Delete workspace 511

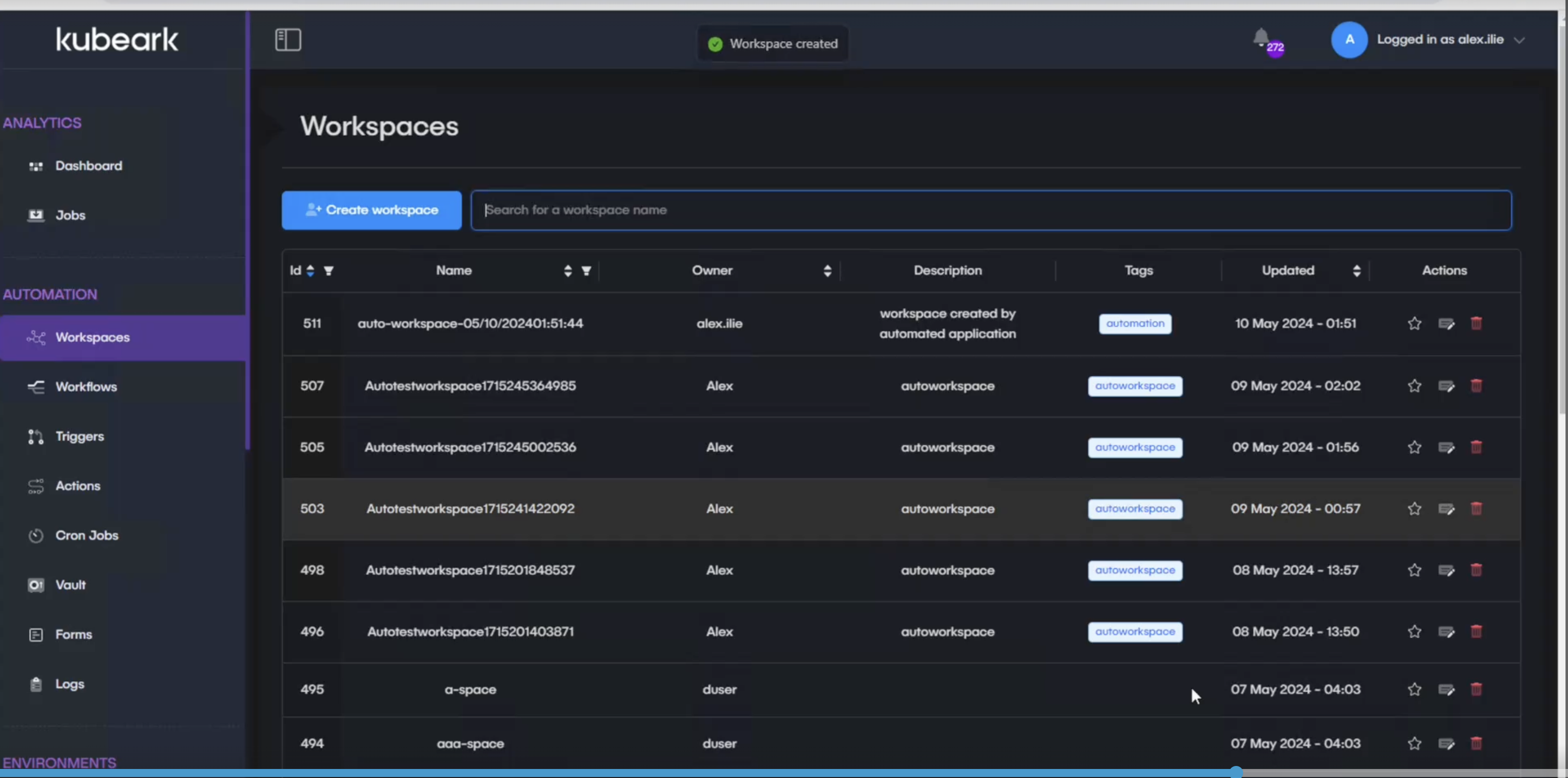(1476, 323)
